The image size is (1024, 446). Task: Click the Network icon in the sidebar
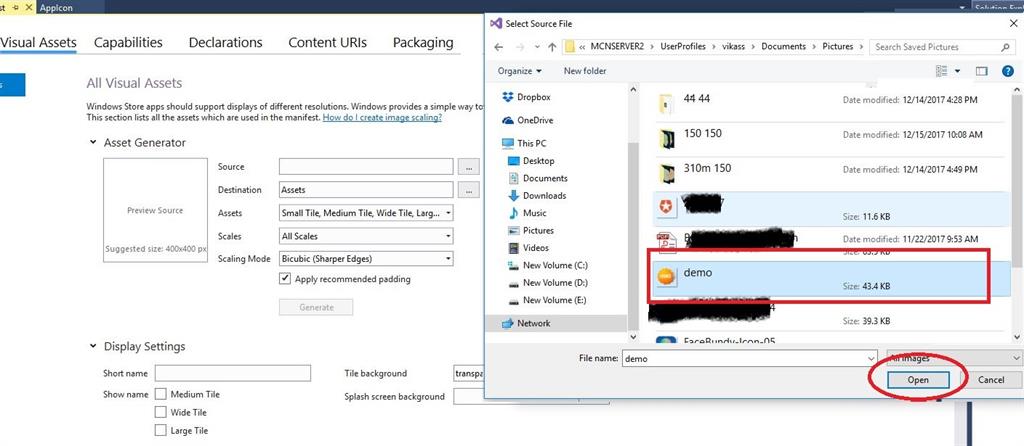tap(506, 324)
